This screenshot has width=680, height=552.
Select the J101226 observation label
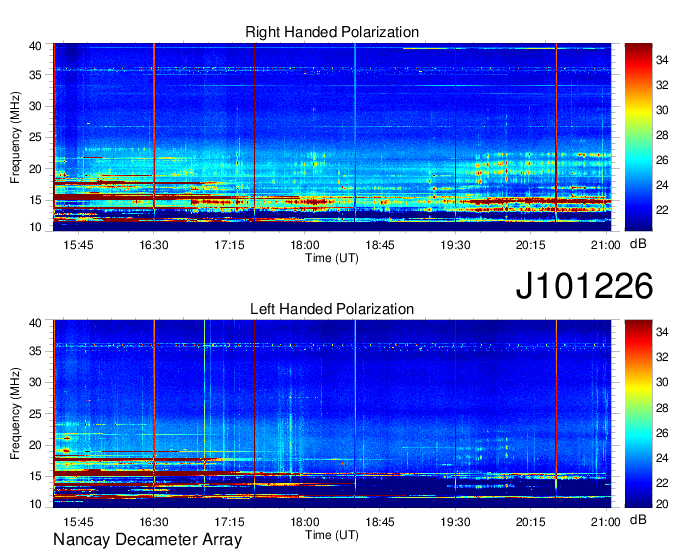pos(584,286)
